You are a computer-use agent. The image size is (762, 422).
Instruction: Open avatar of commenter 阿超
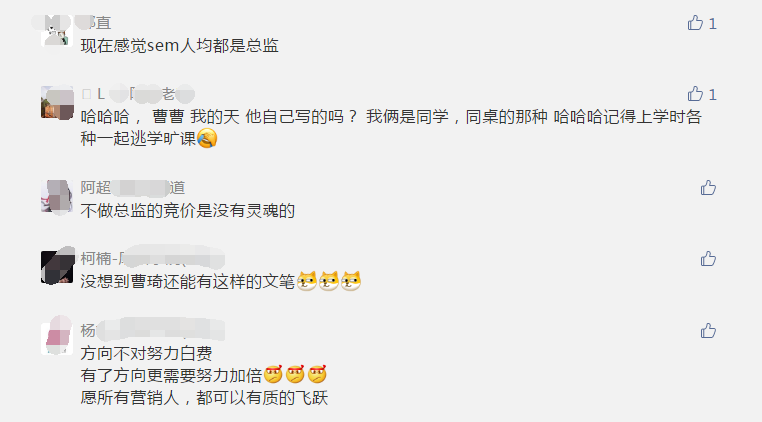[57, 196]
